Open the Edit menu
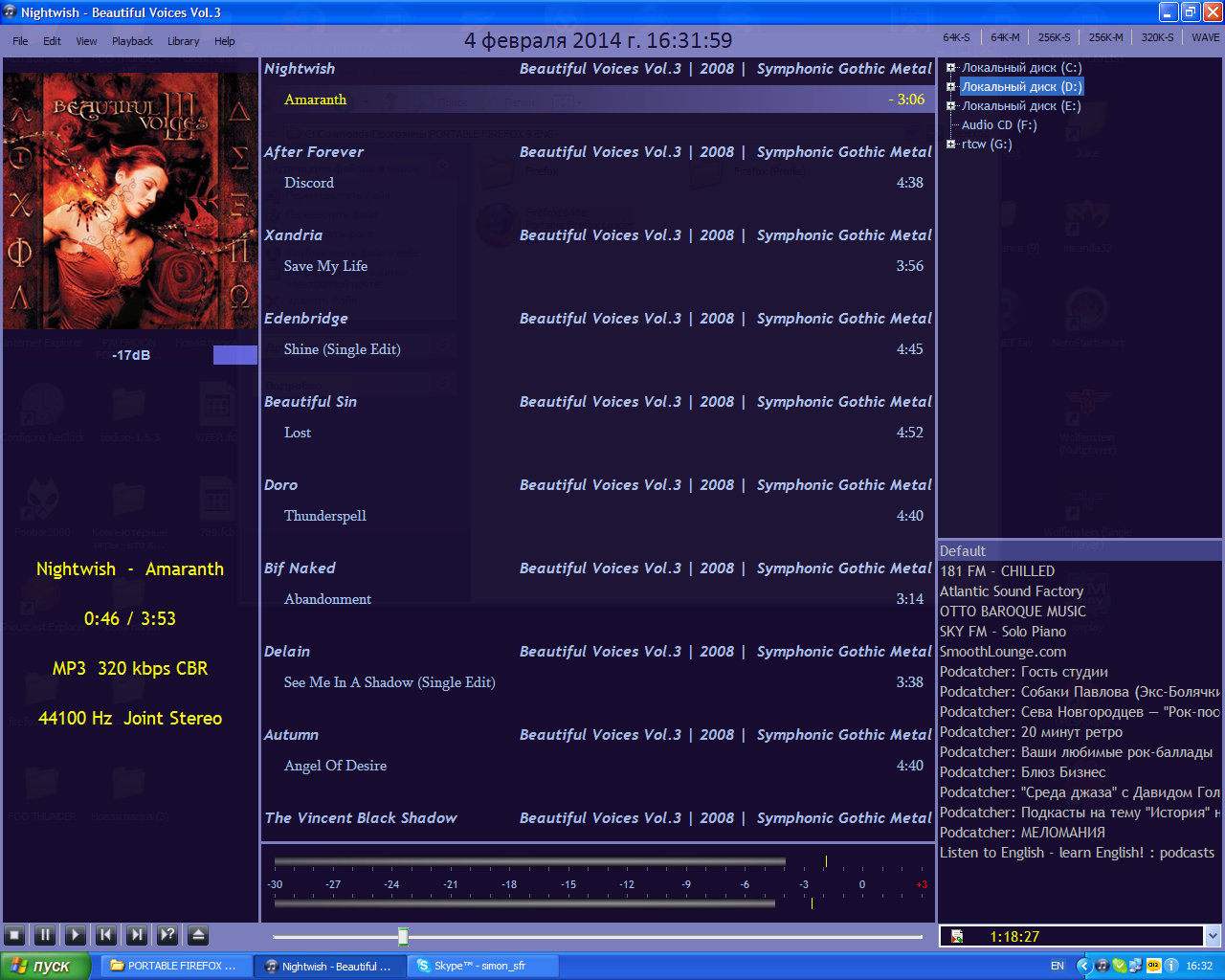This screenshot has height=980, width=1225. (x=52, y=41)
